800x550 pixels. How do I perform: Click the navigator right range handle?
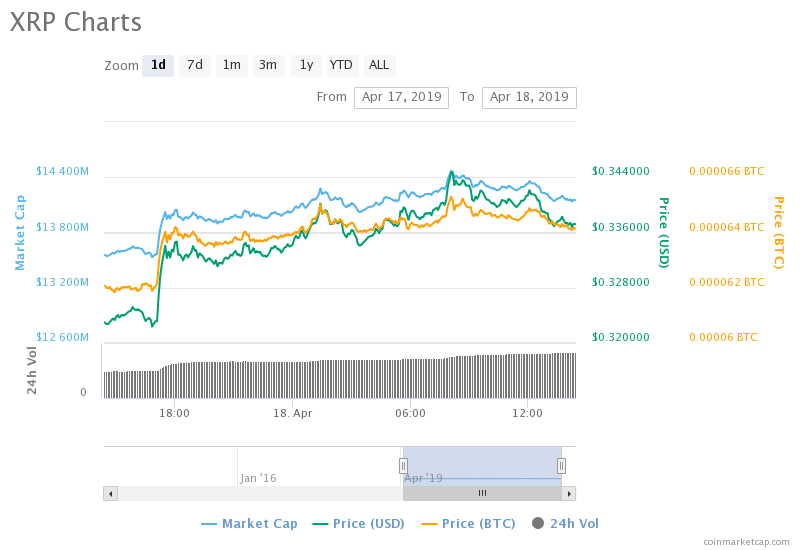(x=561, y=465)
